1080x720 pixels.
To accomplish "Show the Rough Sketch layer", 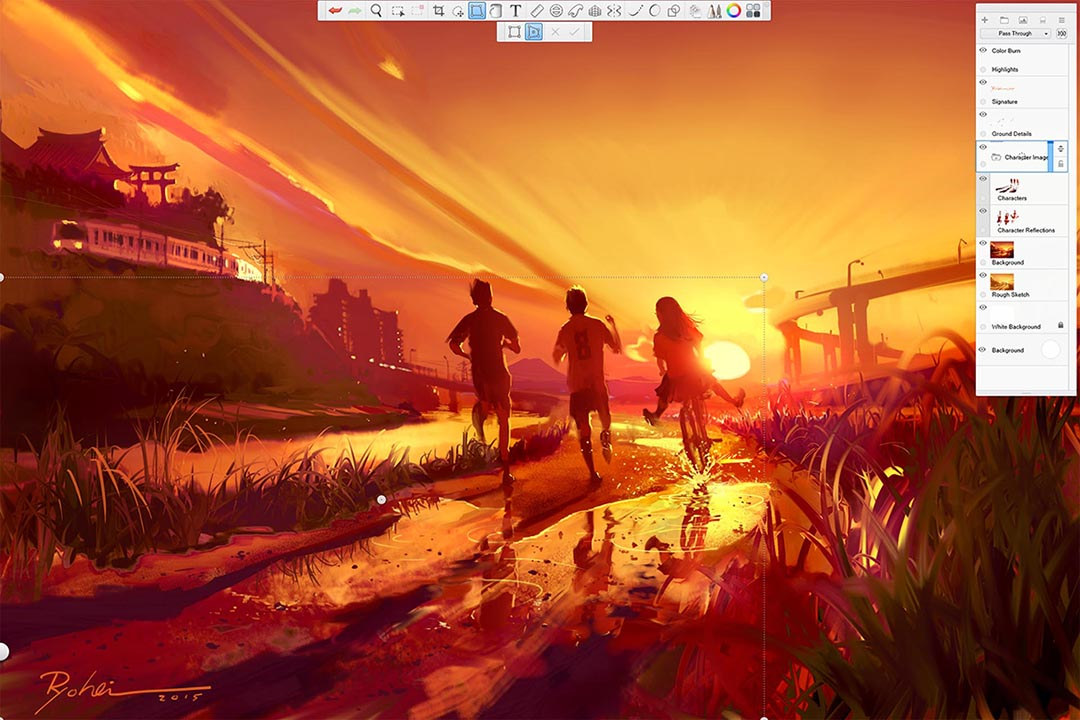I will point(982,276).
